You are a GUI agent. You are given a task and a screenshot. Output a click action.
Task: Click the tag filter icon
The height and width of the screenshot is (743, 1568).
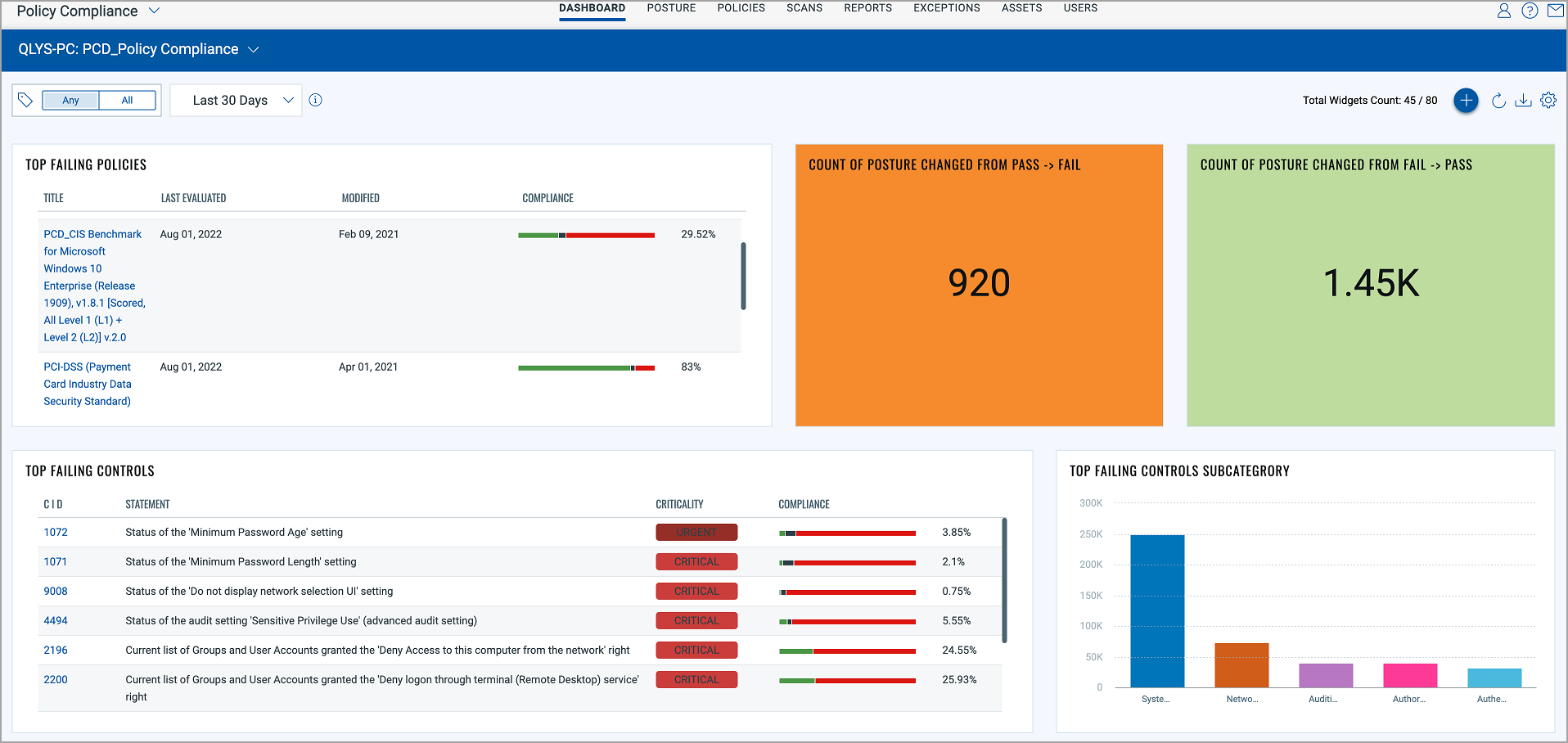pyautogui.click(x=25, y=99)
